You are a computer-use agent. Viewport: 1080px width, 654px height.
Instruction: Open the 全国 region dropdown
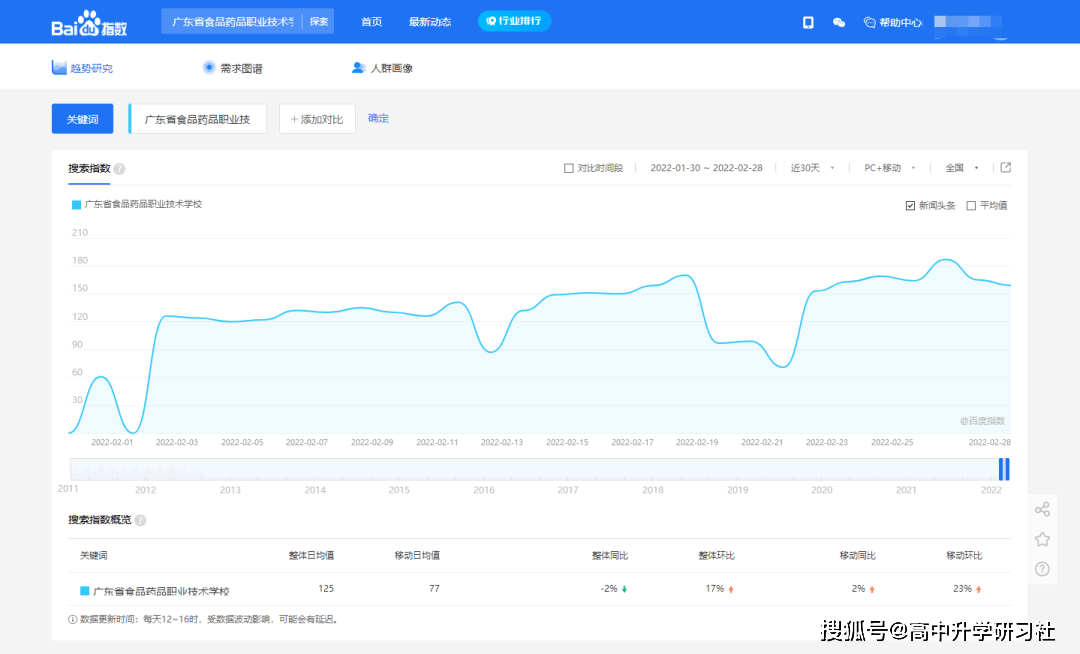pyautogui.click(x=961, y=168)
